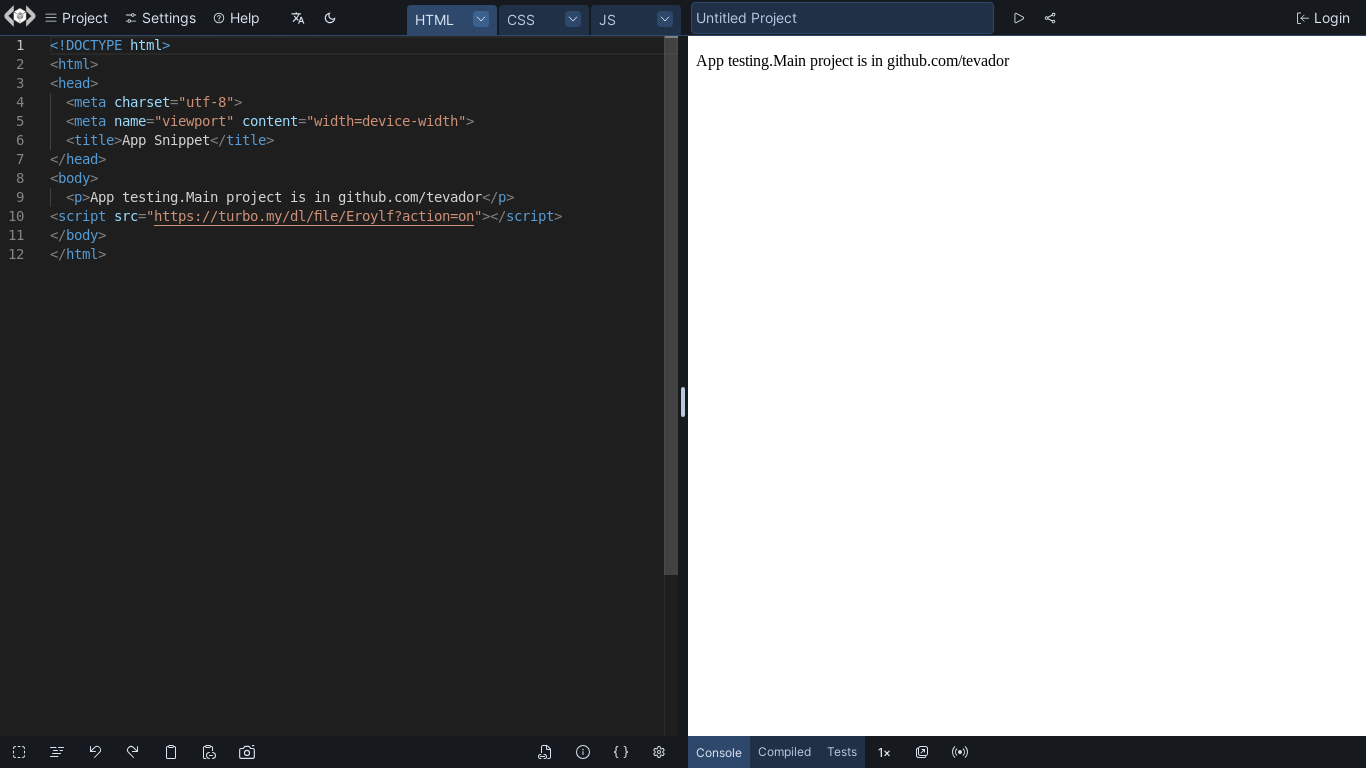Click the broadcast icon
The width and height of the screenshot is (1366, 768).
click(x=960, y=752)
